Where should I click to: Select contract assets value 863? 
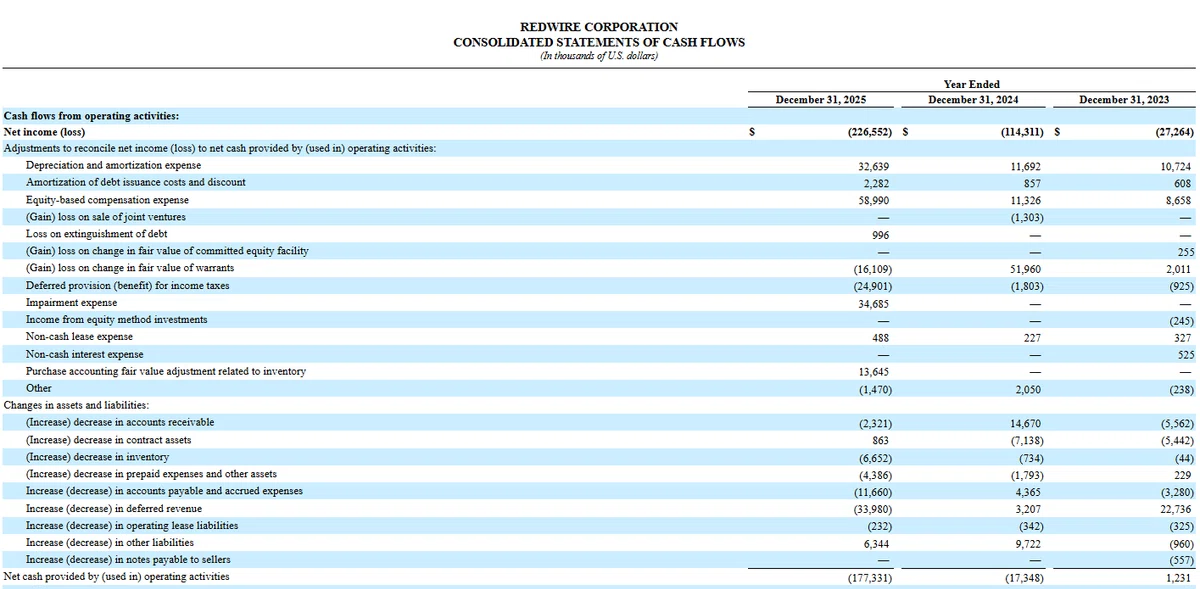point(880,440)
